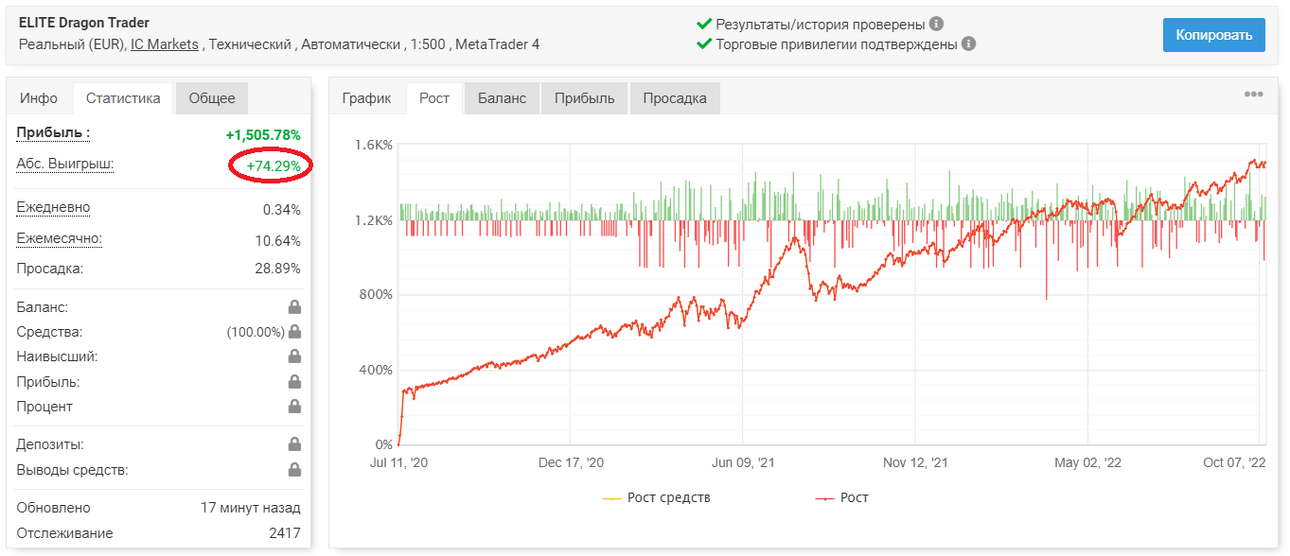Click the lock icon in Процент row
This screenshot has width=1290, height=556.
[x=295, y=406]
